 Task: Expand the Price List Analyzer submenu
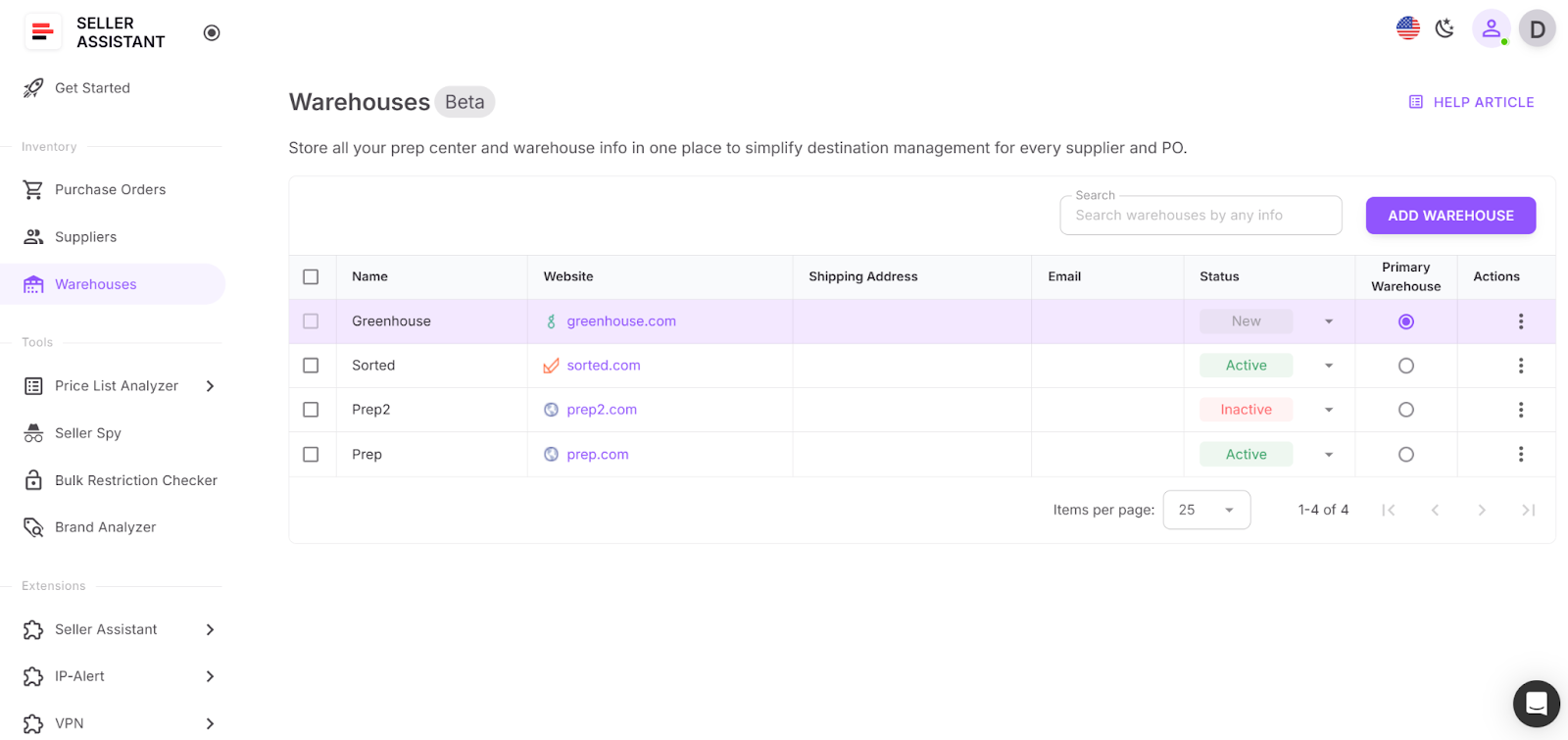210,386
